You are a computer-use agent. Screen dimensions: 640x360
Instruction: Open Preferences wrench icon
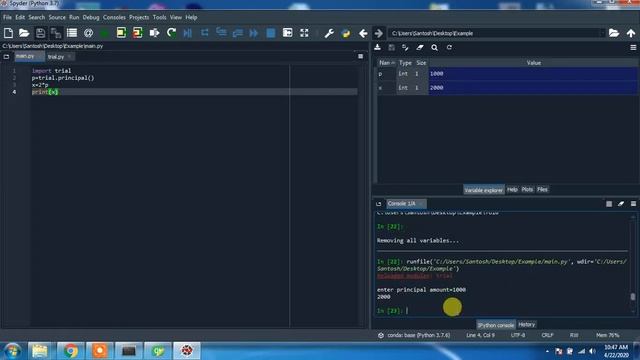click(x=329, y=33)
